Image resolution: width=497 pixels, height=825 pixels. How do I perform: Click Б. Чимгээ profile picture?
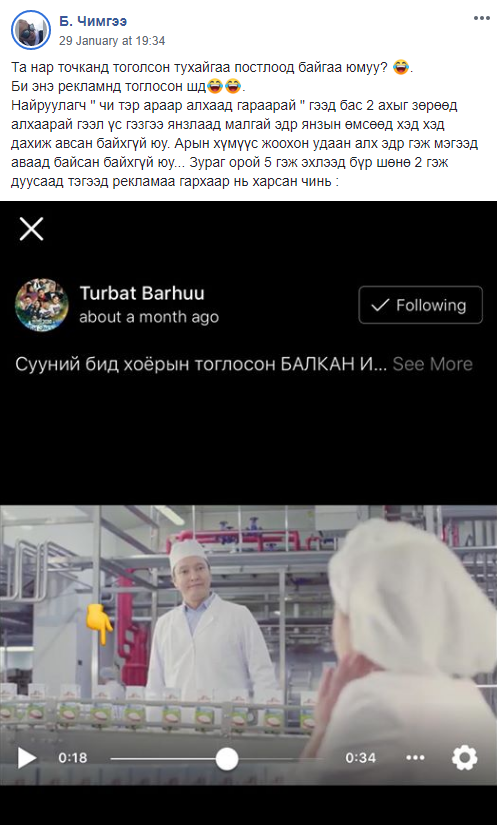click(31, 30)
